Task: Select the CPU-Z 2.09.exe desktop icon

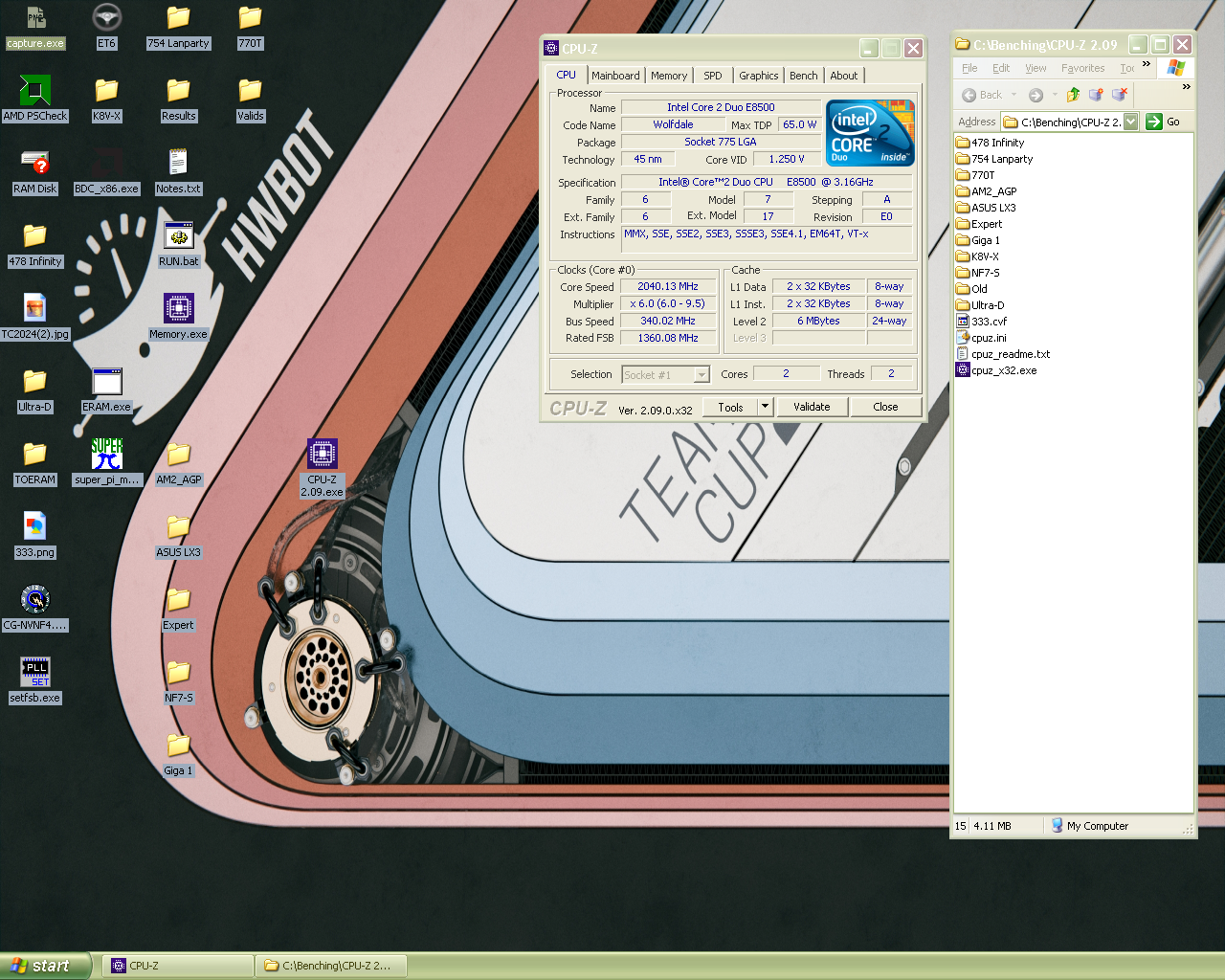Action: pos(322,467)
